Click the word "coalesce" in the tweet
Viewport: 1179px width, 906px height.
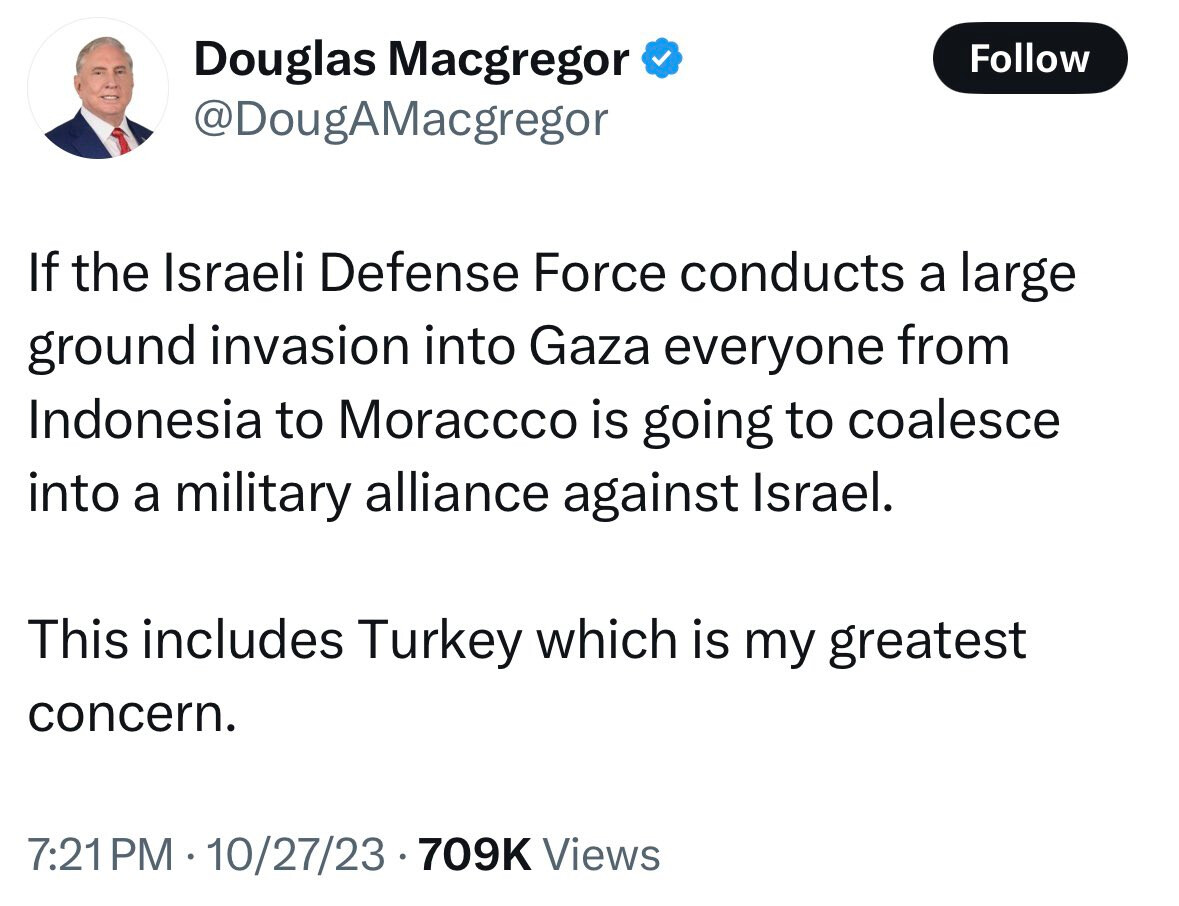pyautogui.click(x=953, y=421)
